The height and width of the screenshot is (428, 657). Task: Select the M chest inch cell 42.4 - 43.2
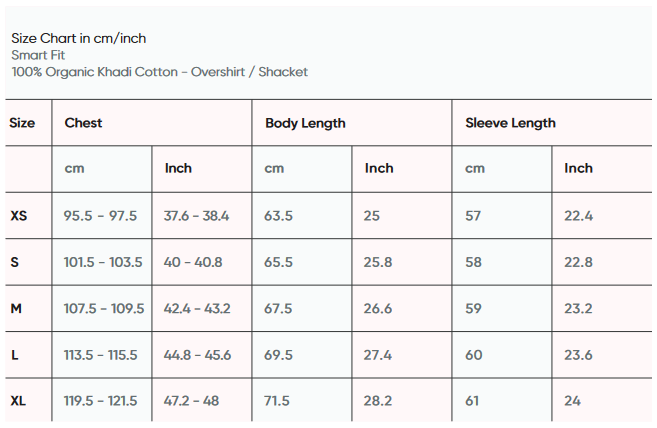(197, 309)
